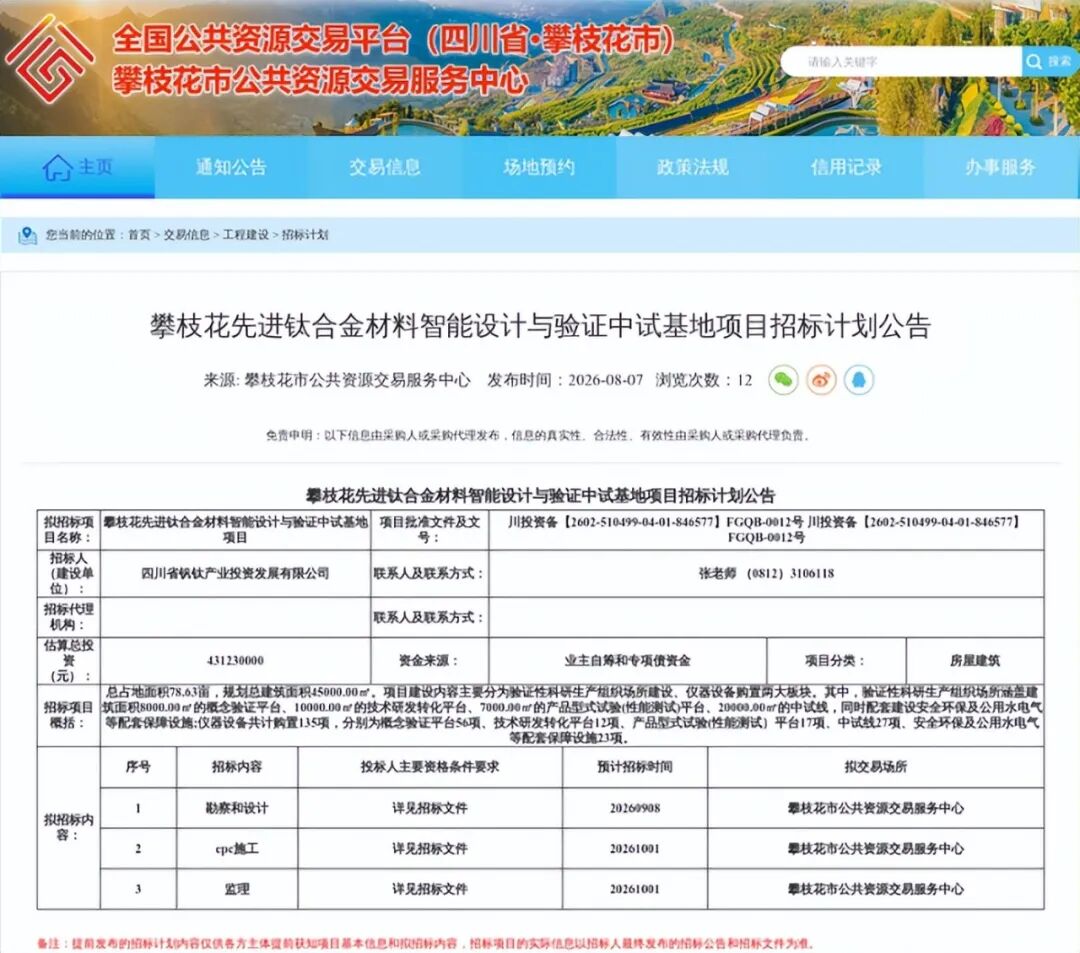Screen dimensions: 1080x953
Task: Focus the keyword search input field
Action: coord(902,62)
